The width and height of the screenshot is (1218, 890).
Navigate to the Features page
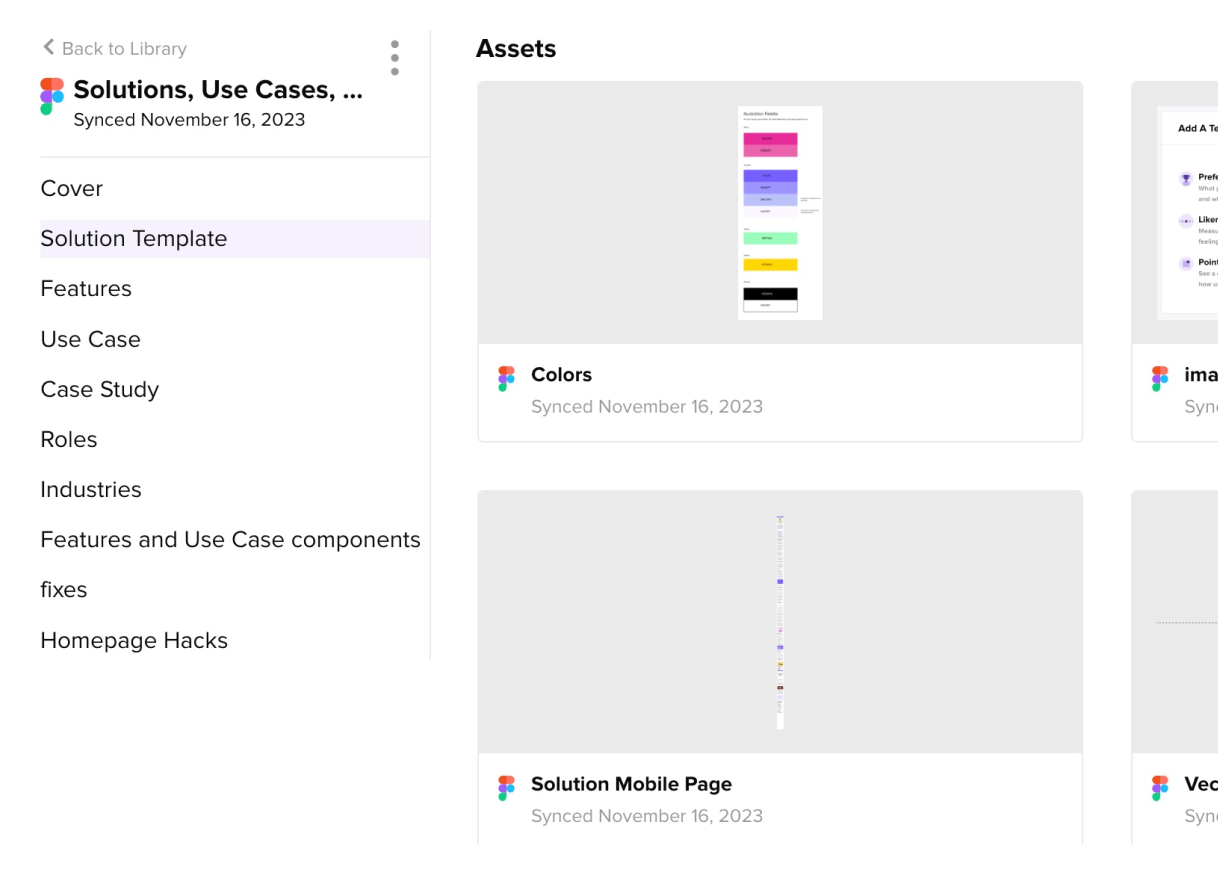86,288
